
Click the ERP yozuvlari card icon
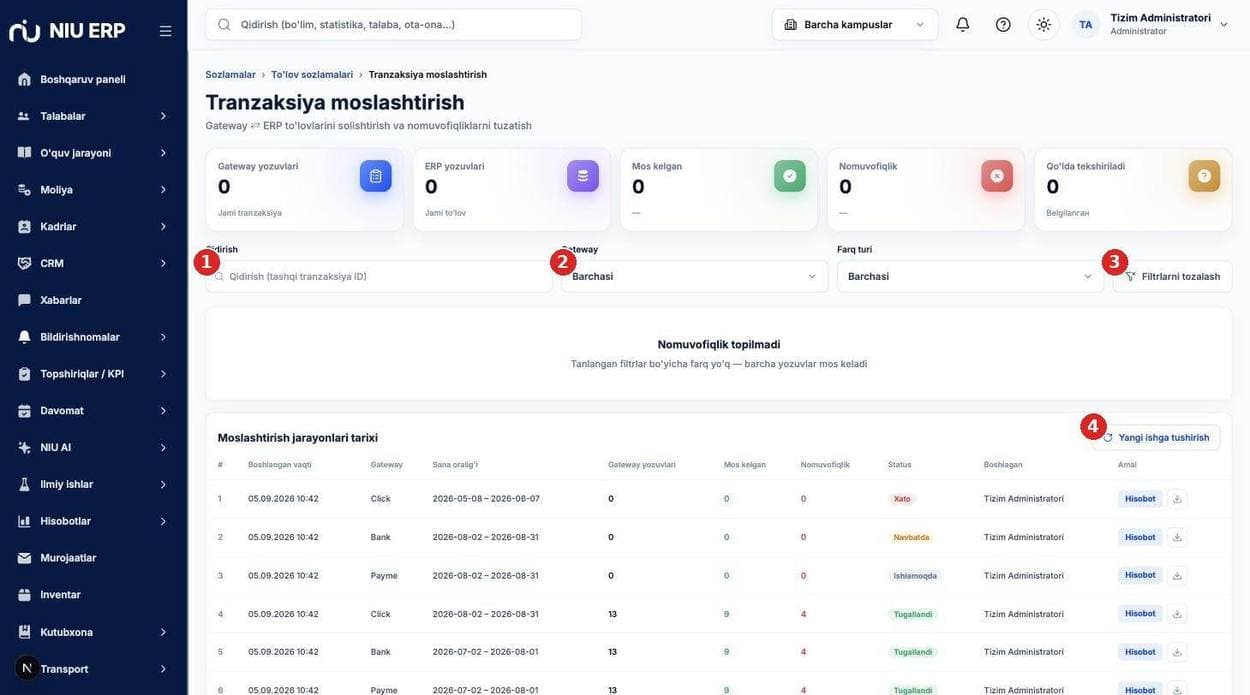coord(583,176)
